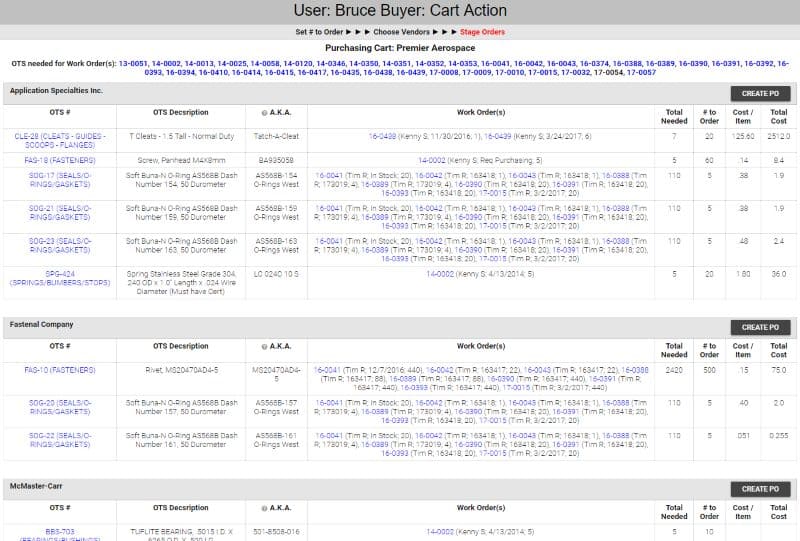The image size is (800, 541).
Task: Open work order 14-0346 in OTS needed list
Action: (x=331, y=64)
